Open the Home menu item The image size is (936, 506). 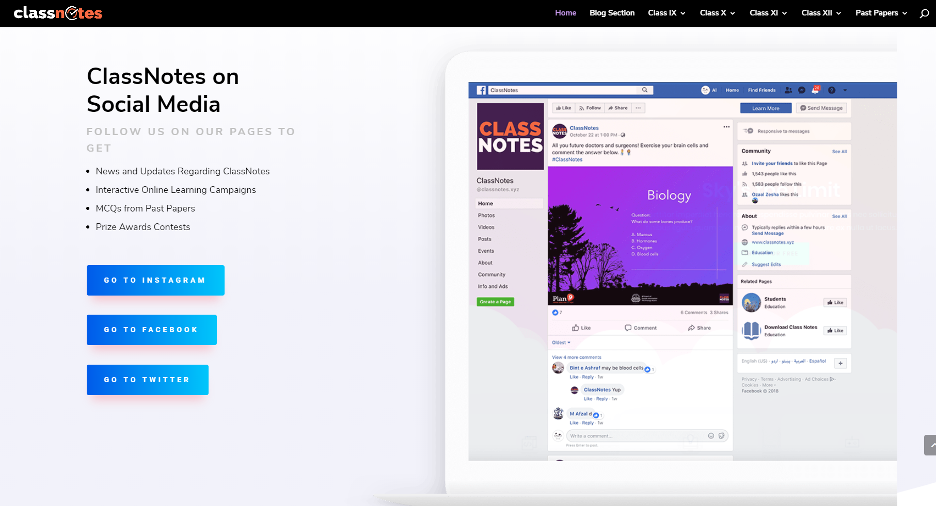tap(565, 13)
